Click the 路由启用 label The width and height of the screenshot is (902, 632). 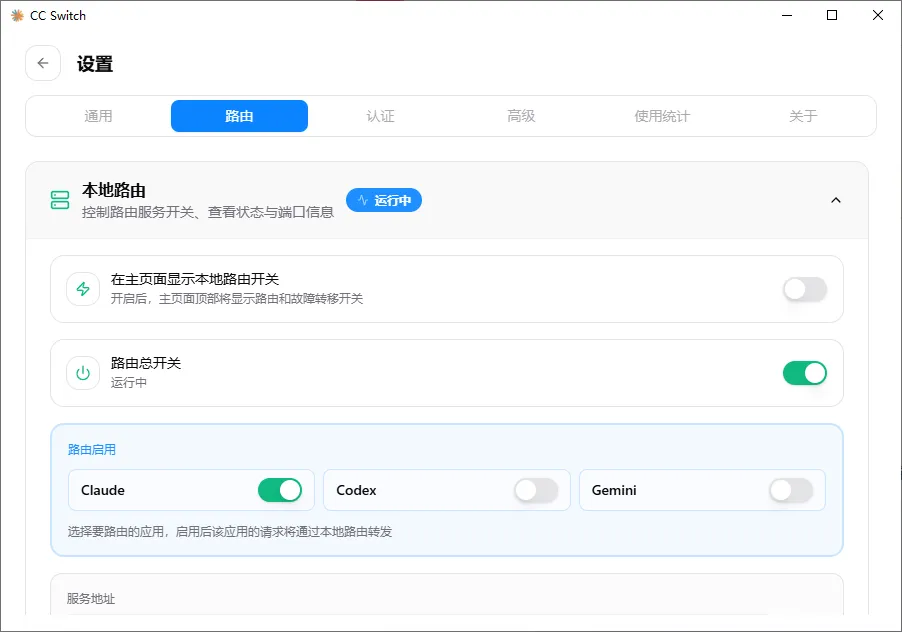92,450
